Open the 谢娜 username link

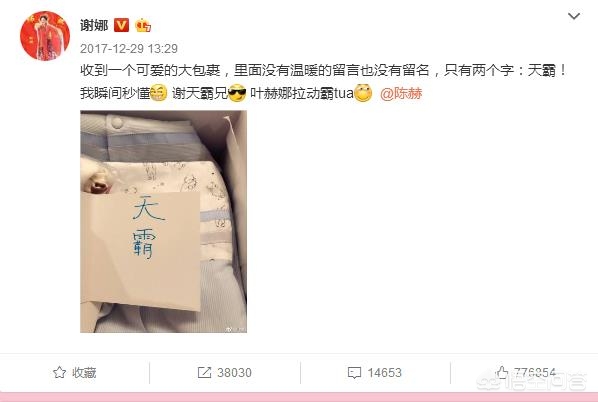(x=94, y=26)
